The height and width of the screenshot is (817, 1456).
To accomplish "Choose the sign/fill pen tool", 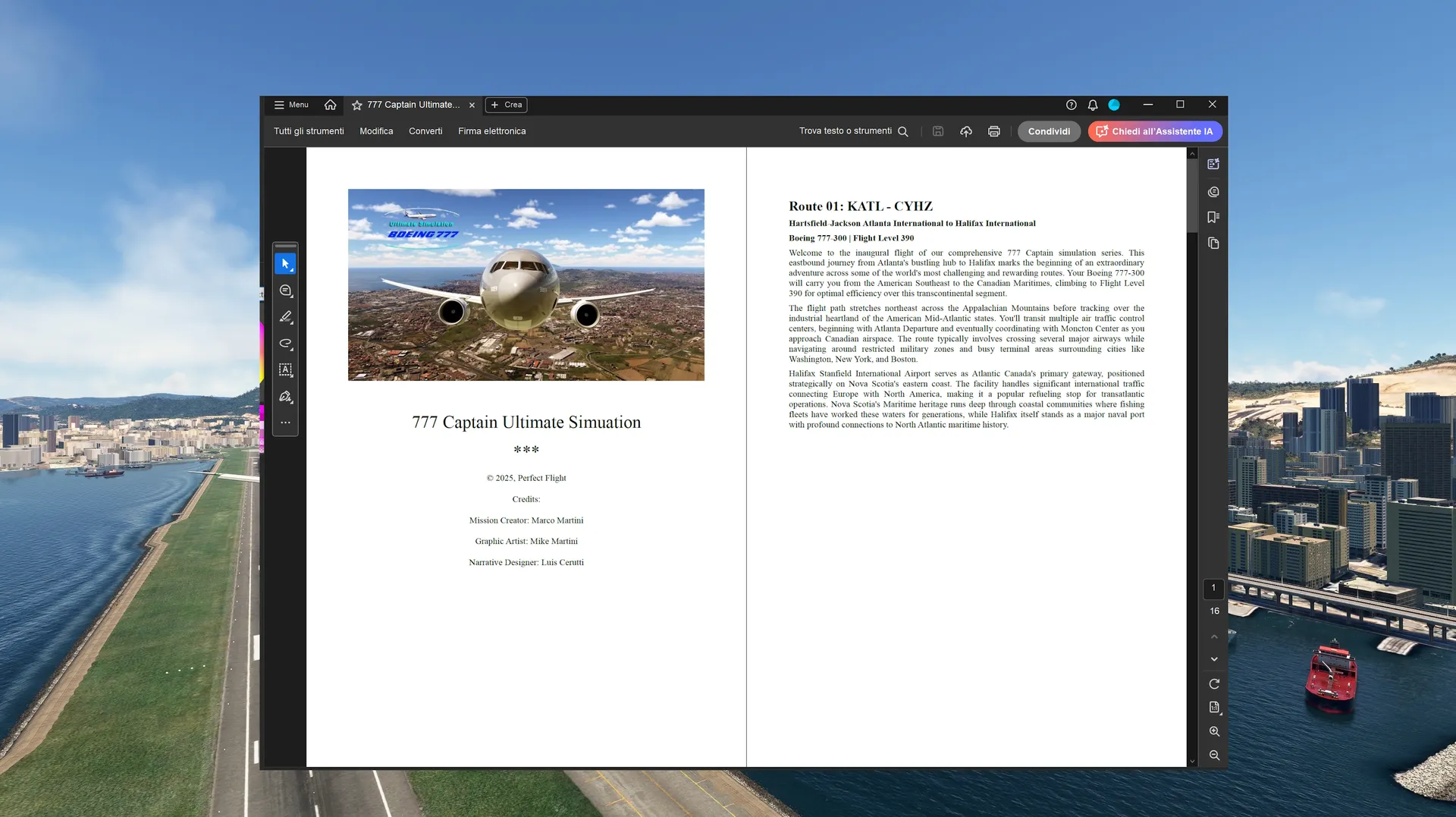I will point(285,397).
